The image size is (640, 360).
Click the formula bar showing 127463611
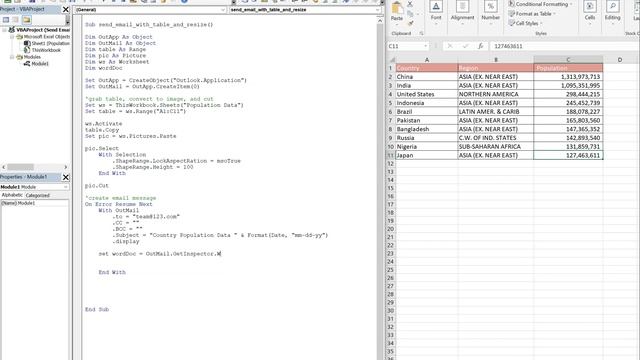point(564,46)
